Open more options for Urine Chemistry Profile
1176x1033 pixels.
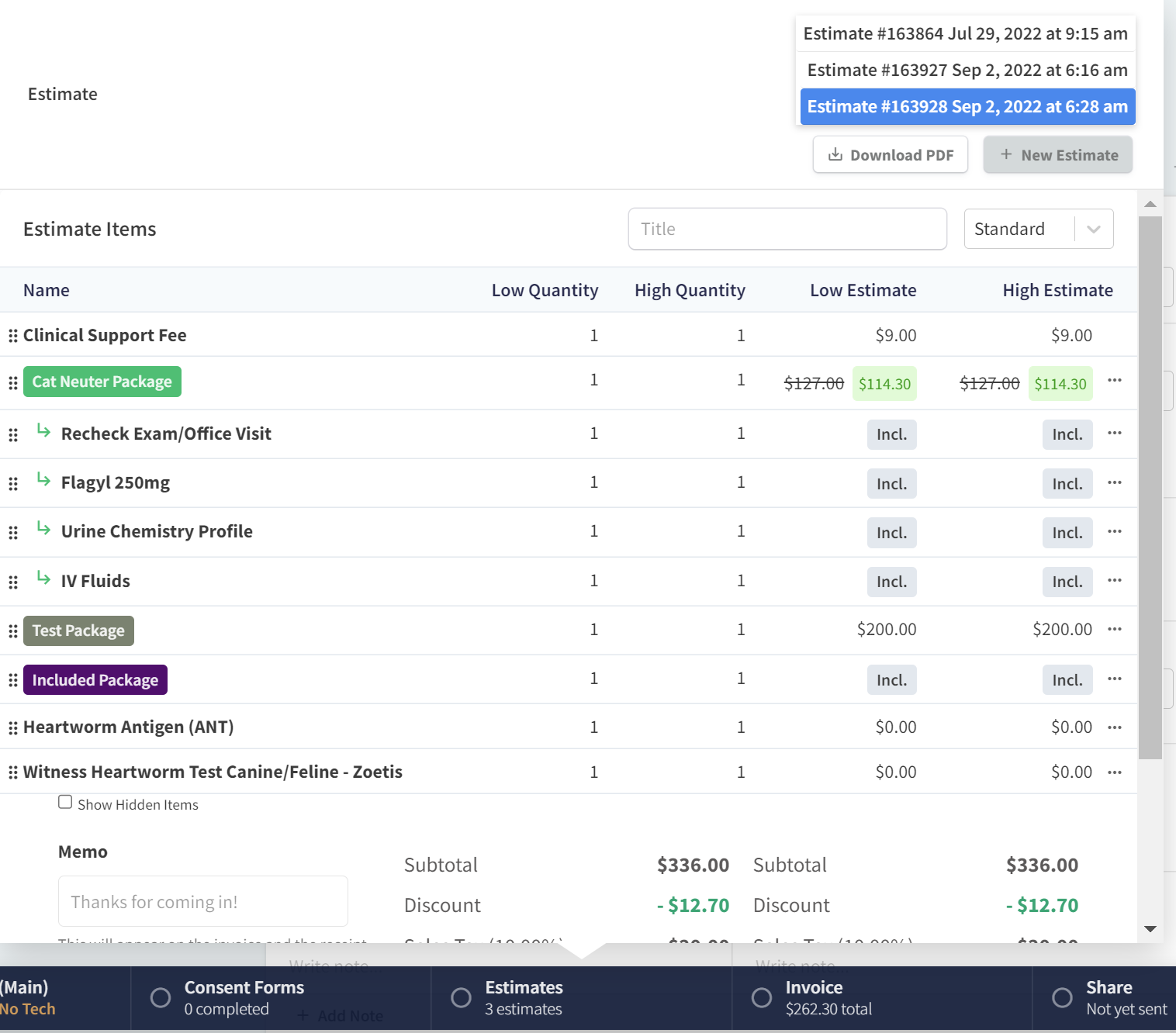(1114, 531)
